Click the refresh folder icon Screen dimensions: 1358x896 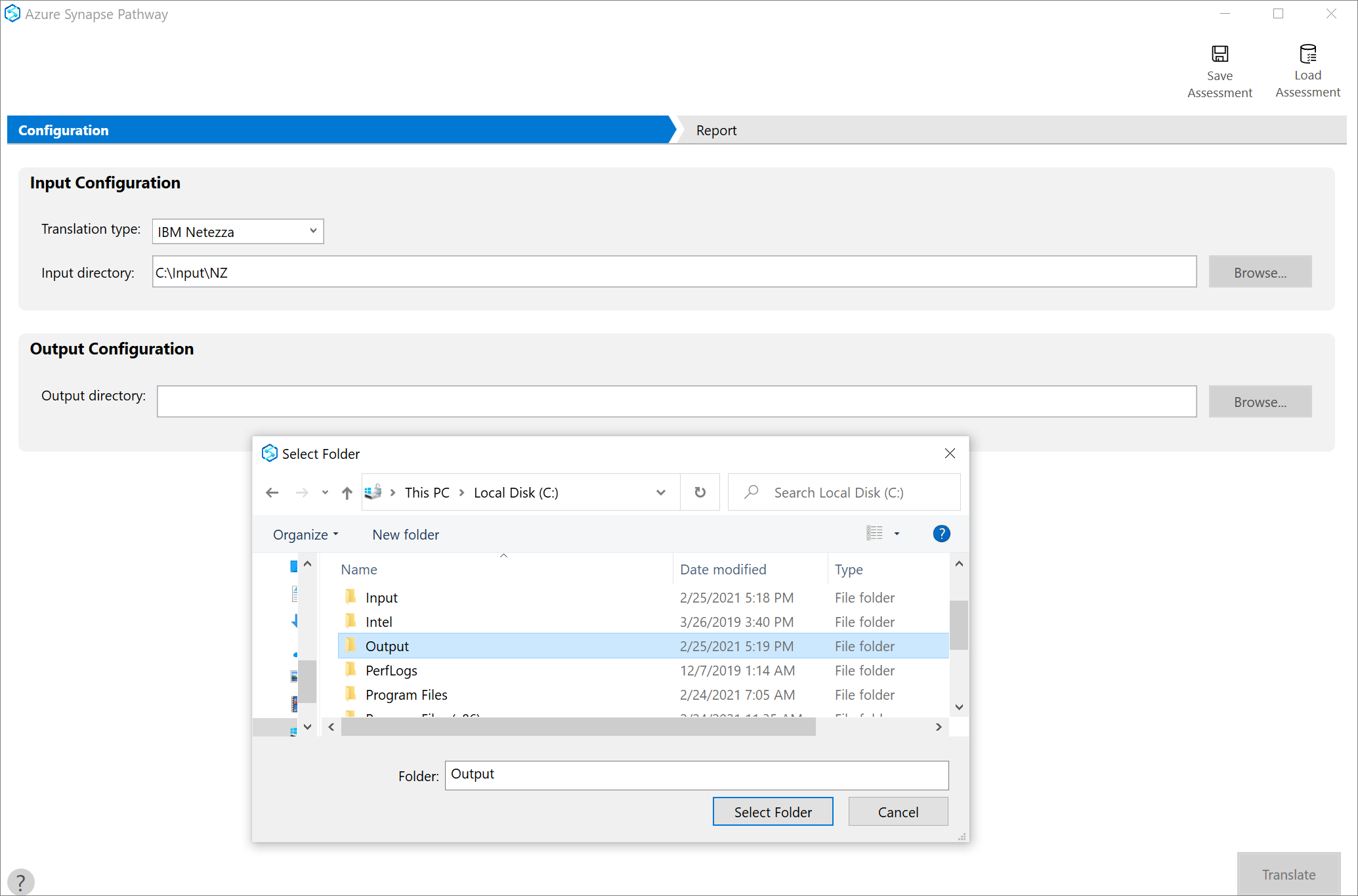(700, 492)
